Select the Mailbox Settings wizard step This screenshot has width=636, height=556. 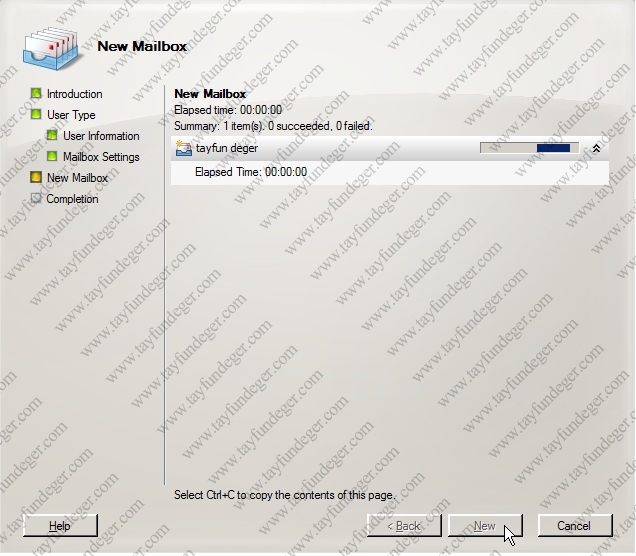pos(101,157)
